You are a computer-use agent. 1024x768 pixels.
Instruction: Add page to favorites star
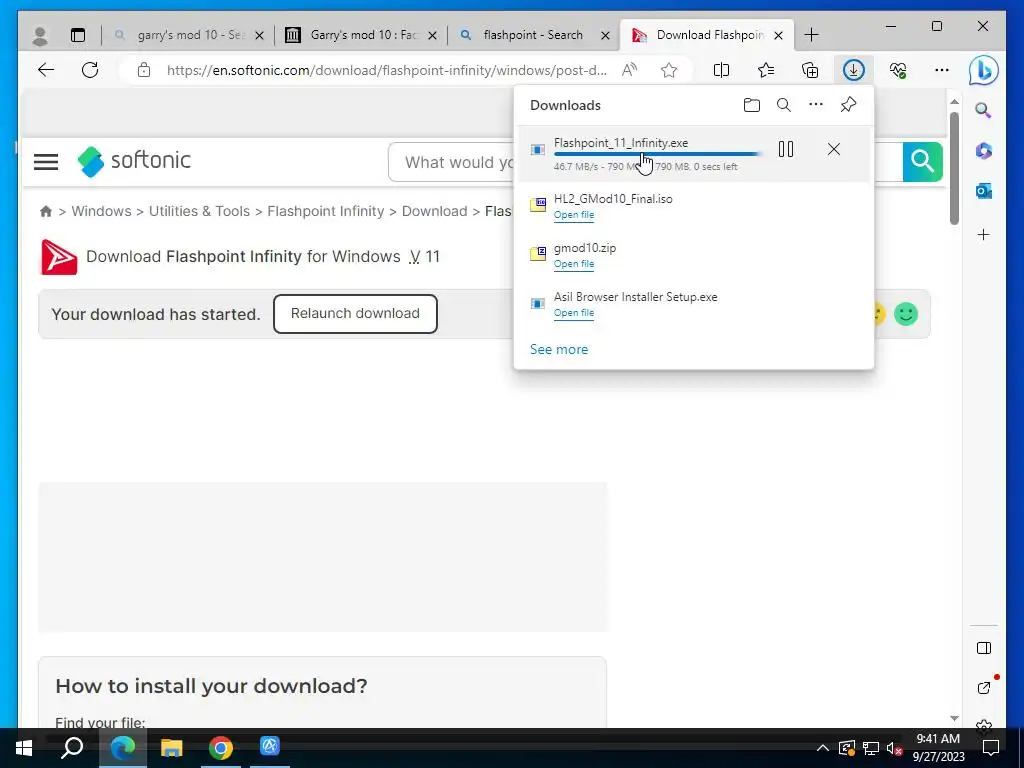click(669, 70)
